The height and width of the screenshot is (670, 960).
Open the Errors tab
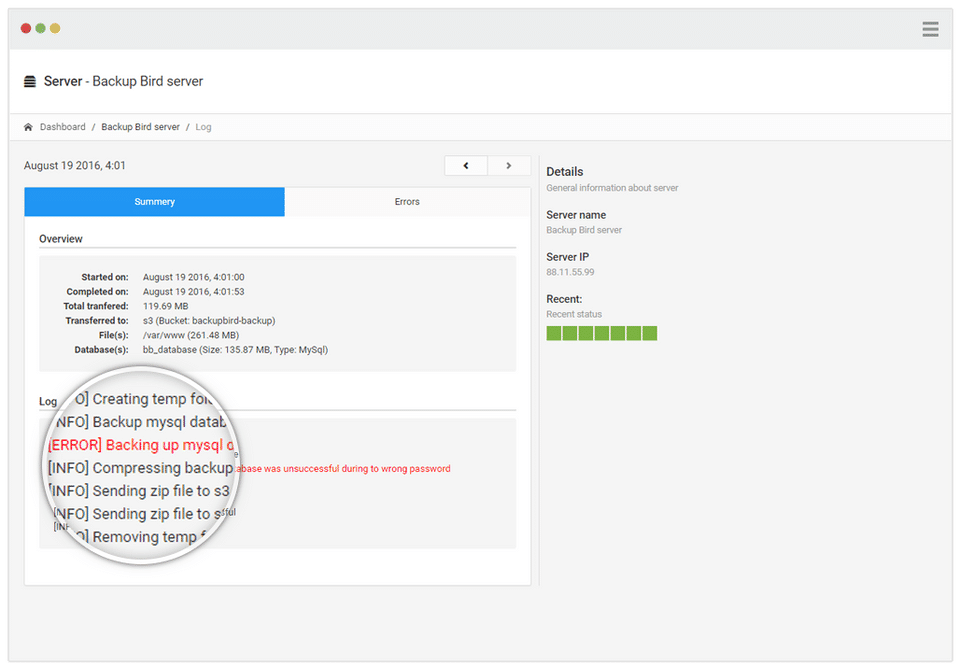pos(407,201)
